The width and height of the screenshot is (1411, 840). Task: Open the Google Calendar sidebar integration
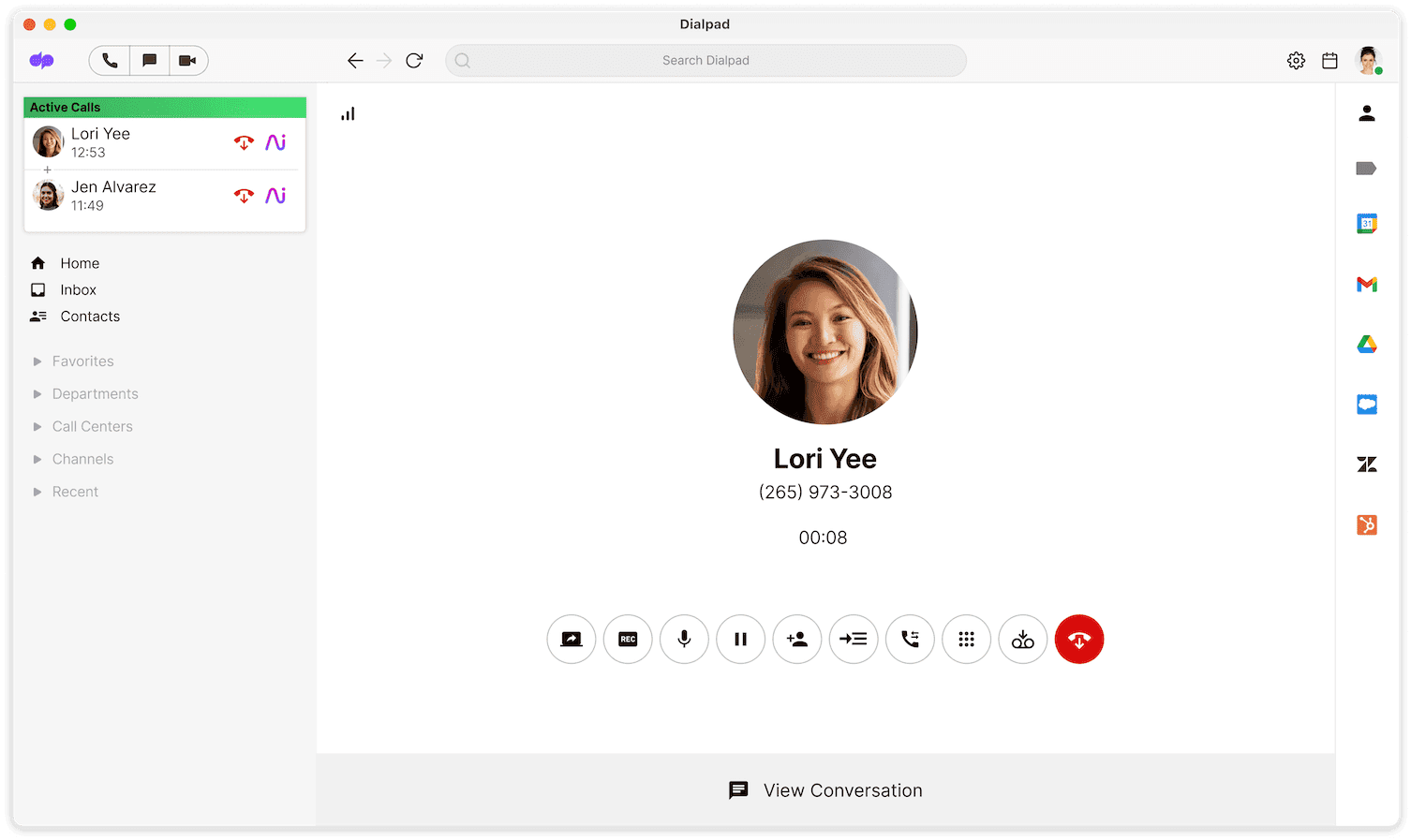tap(1367, 223)
